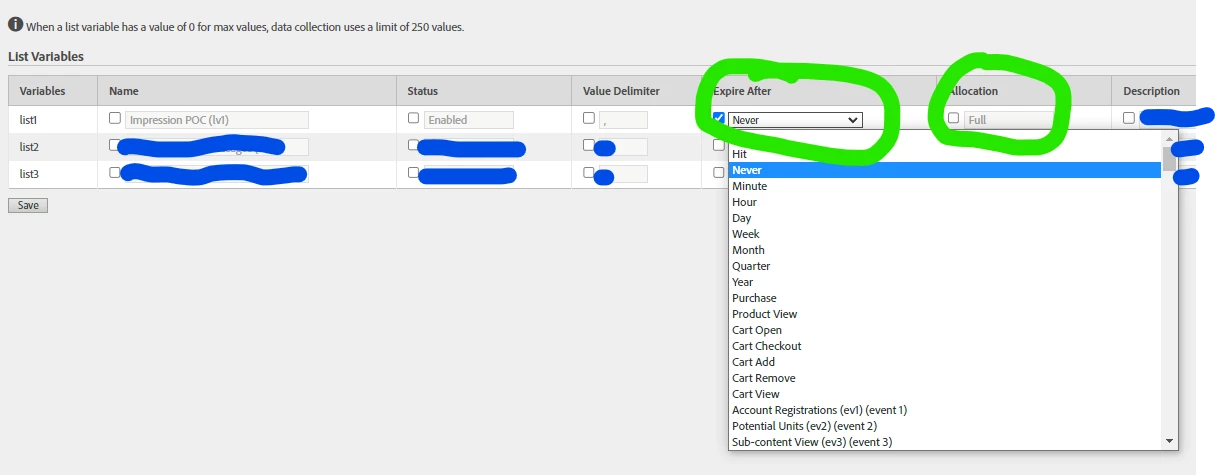Choose Potential Units (ev2) option

click(x=945, y=426)
